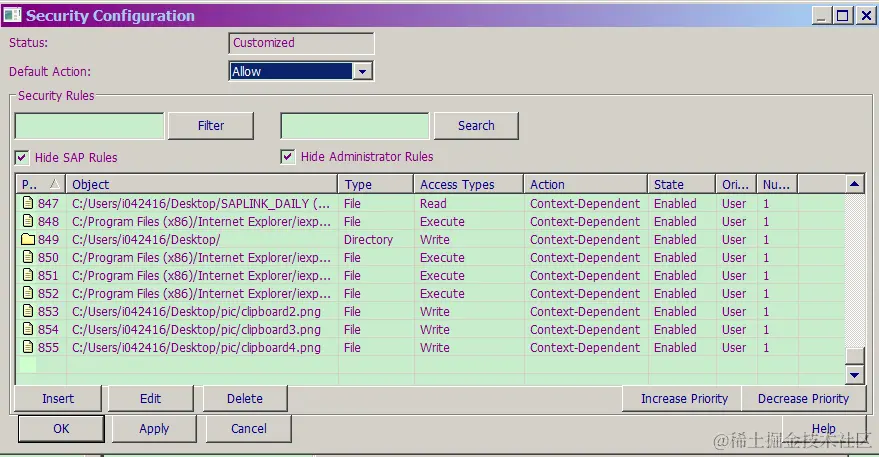Open Help for security configuration
This screenshot has height=457, width=879.
(x=824, y=428)
